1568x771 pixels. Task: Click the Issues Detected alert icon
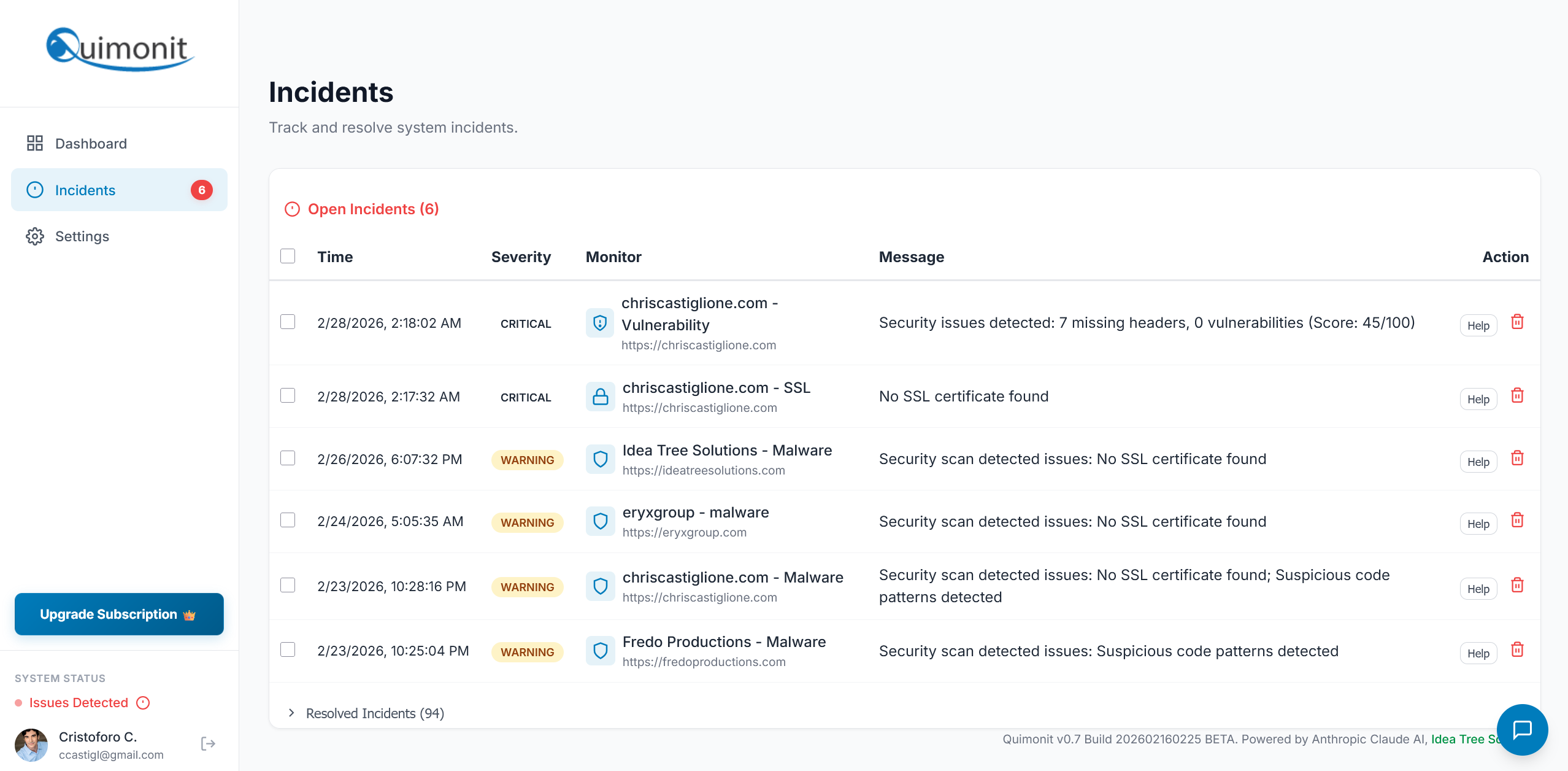(143, 703)
